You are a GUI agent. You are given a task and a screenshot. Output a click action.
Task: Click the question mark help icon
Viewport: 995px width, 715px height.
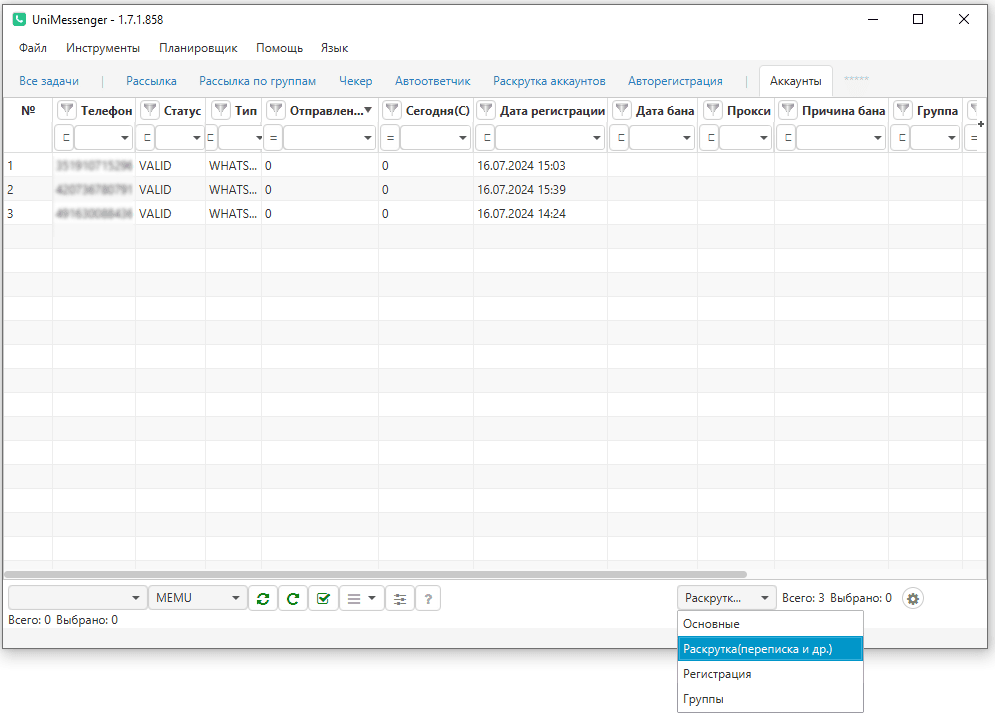point(428,598)
